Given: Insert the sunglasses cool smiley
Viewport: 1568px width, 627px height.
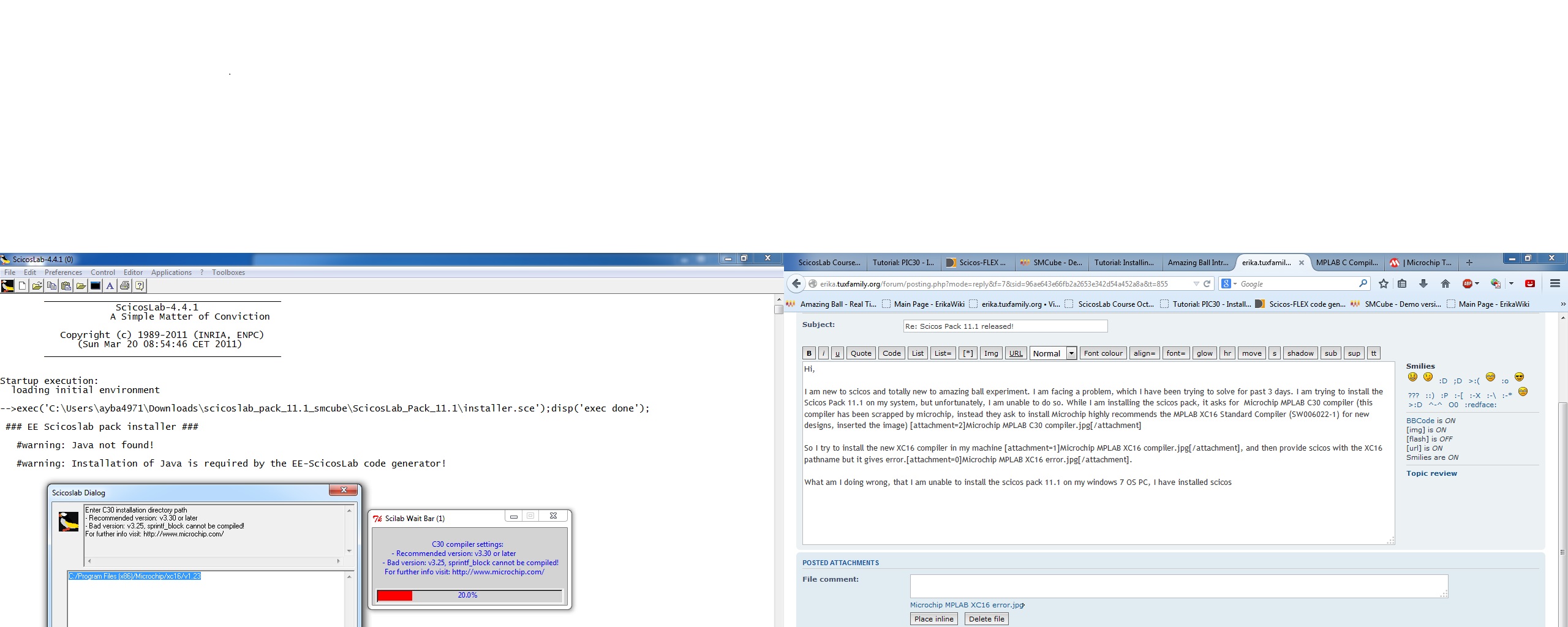Looking at the screenshot, I should (x=1519, y=377).
